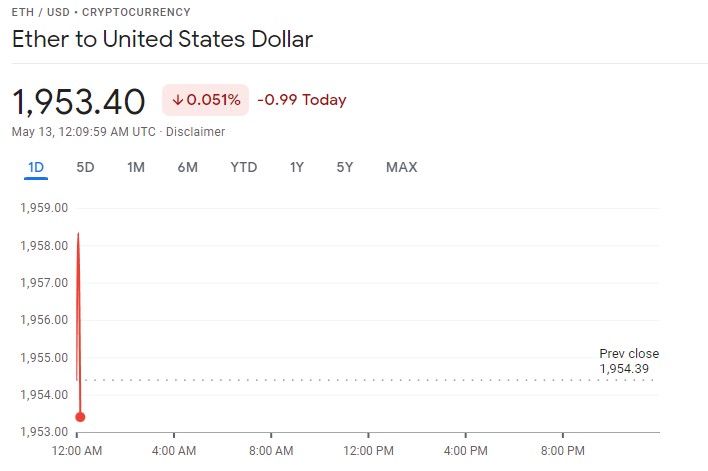Click the down arrow percentage badge
Screen dimensions: 708x471
coord(205,100)
